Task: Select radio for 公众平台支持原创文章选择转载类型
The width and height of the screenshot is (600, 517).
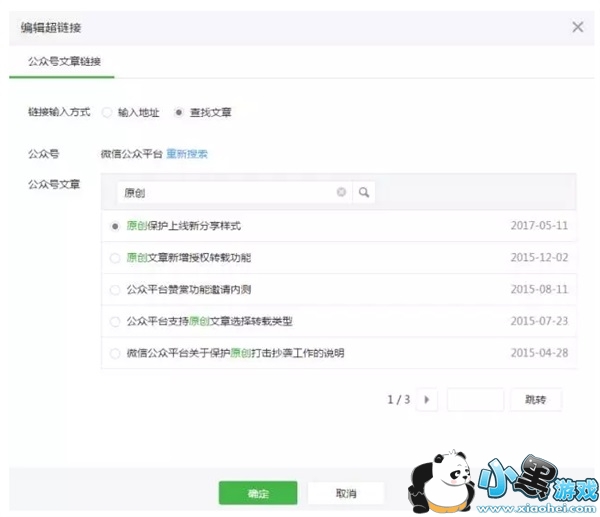Action: pyautogui.click(x=115, y=321)
